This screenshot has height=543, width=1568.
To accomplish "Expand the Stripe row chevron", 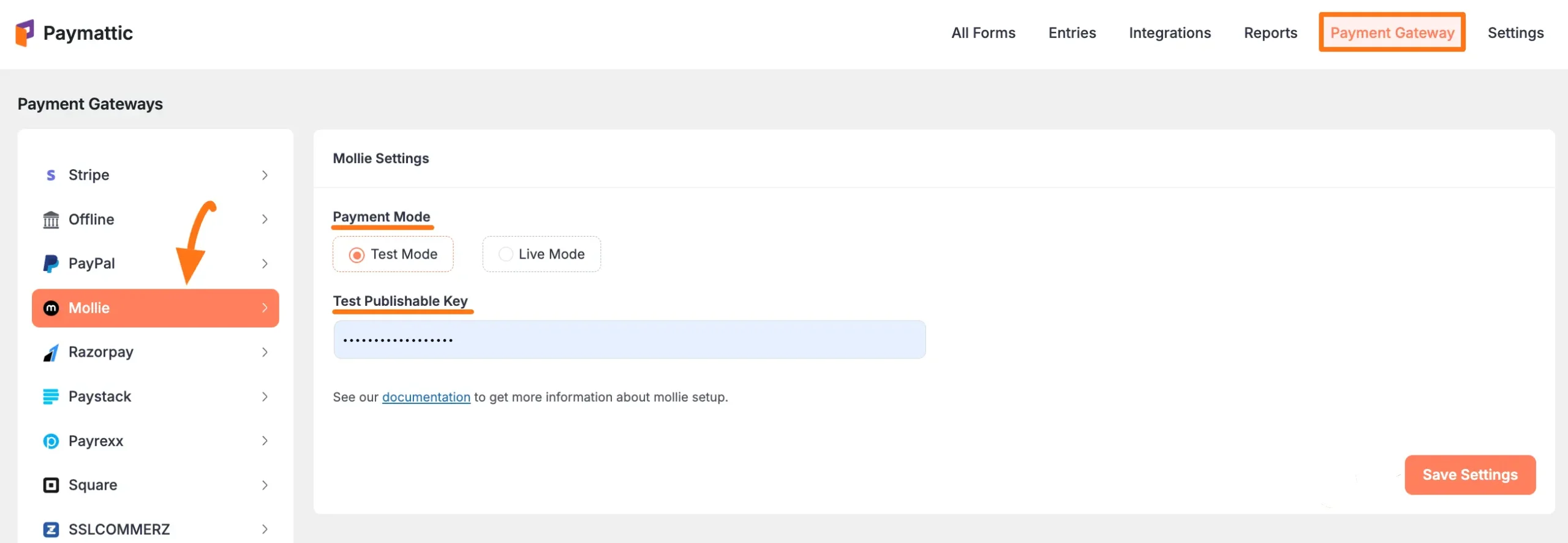I will 265,175.
